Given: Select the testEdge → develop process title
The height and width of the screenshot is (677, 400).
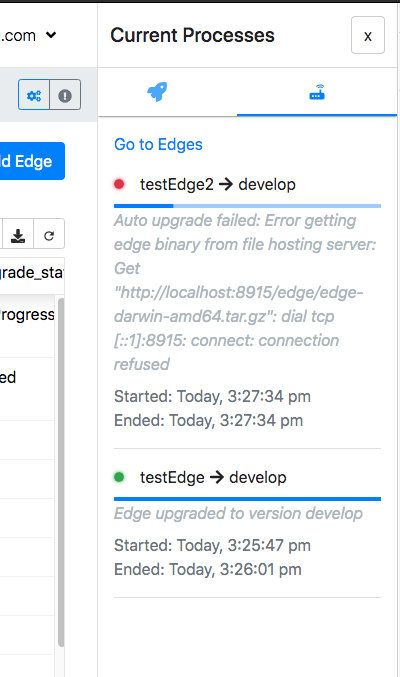Looking at the screenshot, I should [213, 478].
